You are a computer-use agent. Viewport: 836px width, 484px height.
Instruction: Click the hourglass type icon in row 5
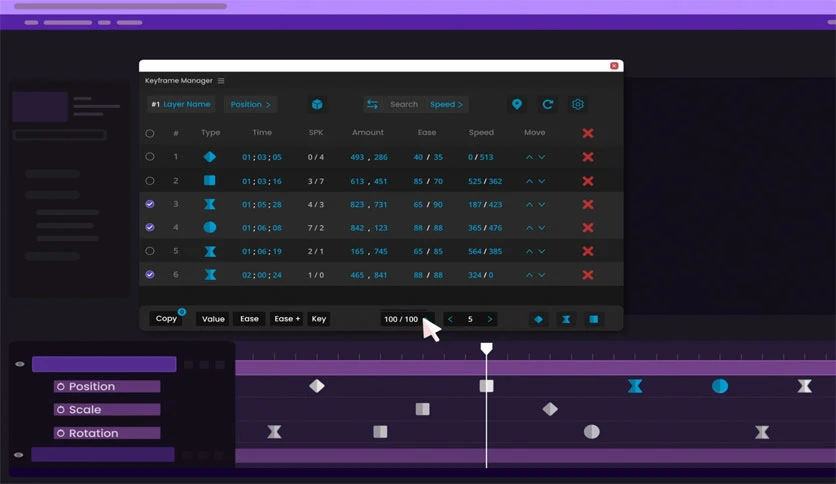pyautogui.click(x=210, y=251)
